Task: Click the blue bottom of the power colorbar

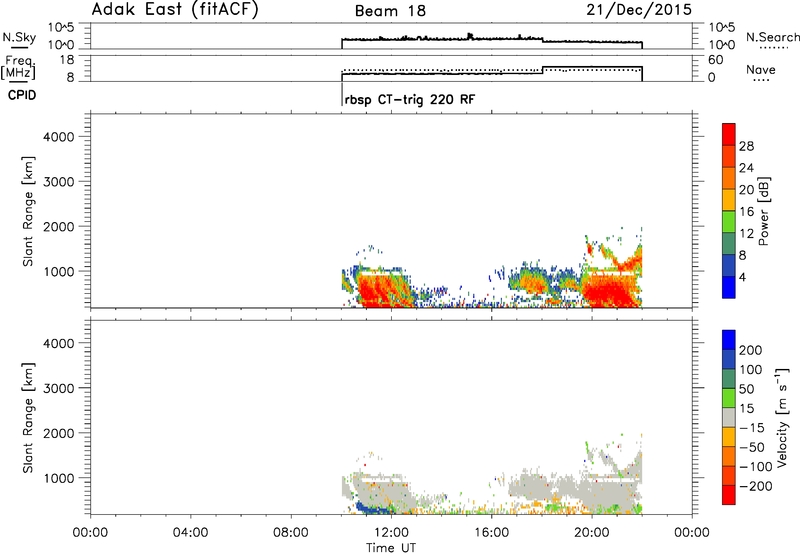Action: 729,287
